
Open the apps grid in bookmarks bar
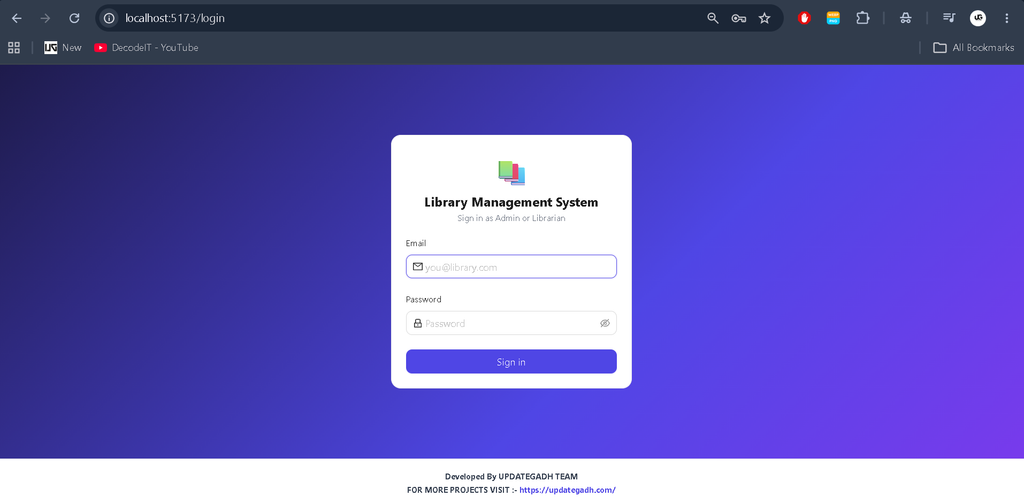pos(14,47)
